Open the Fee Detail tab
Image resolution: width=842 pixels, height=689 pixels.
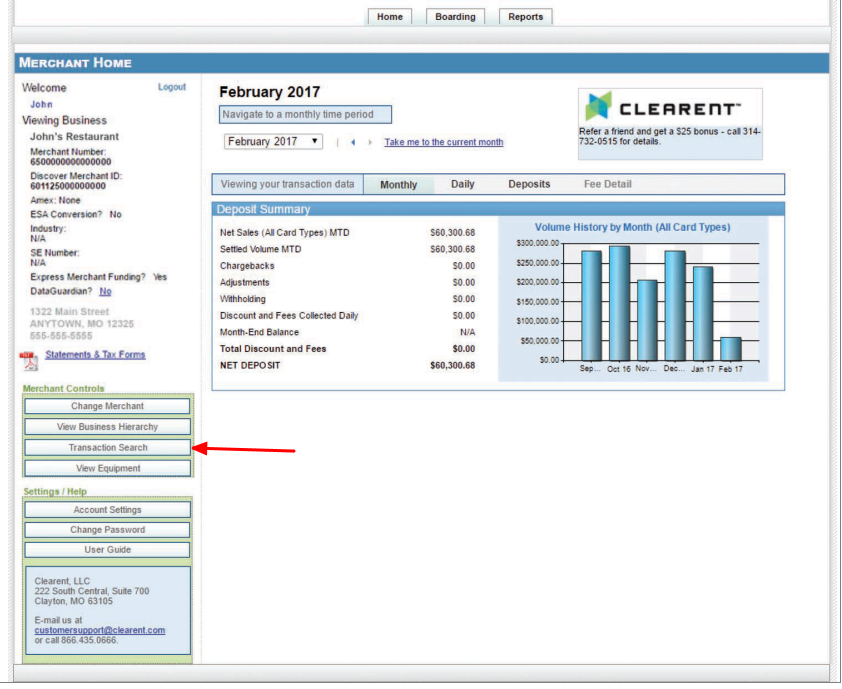(607, 184)
